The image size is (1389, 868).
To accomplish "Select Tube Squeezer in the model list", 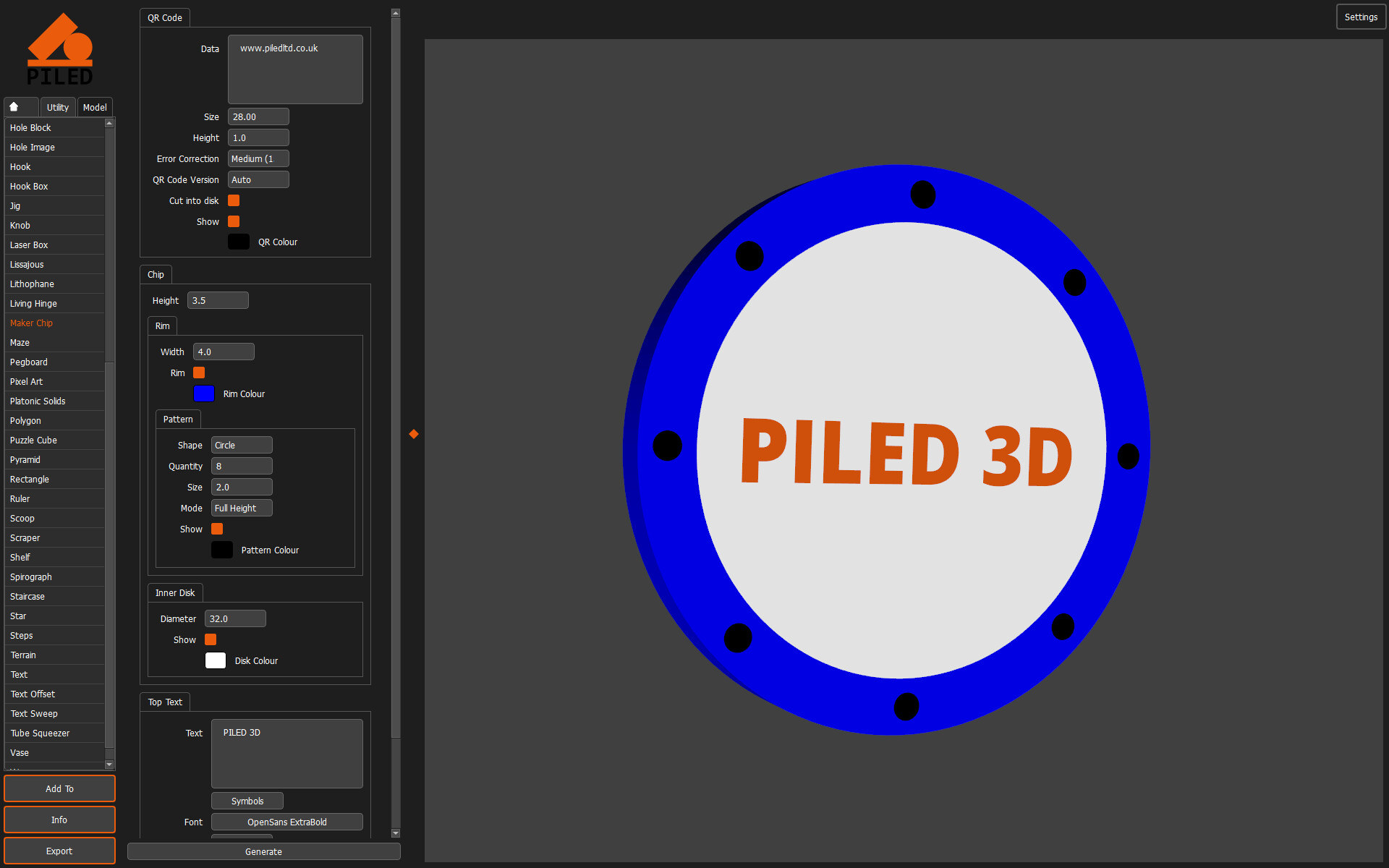I will 54,733.
